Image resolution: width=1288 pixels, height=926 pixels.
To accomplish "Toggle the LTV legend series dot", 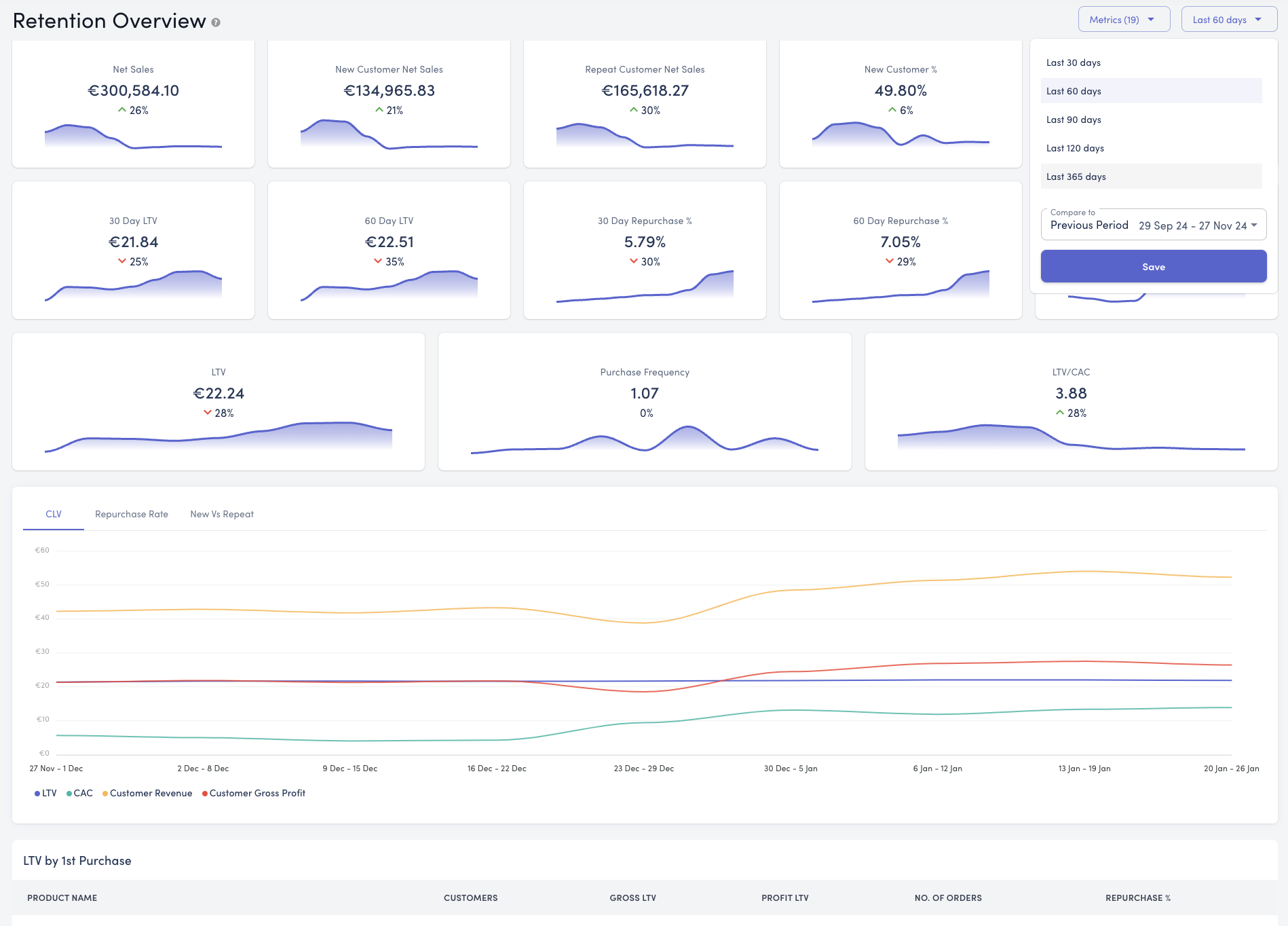I will click(38, 794).
